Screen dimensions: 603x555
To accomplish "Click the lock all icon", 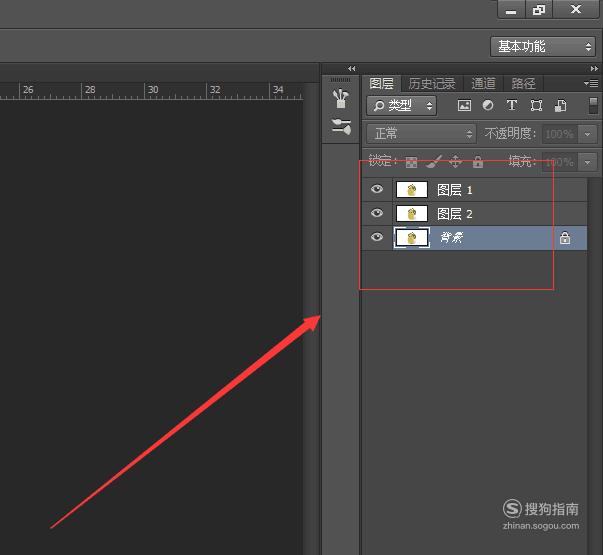I will click(x=478, y=162).
